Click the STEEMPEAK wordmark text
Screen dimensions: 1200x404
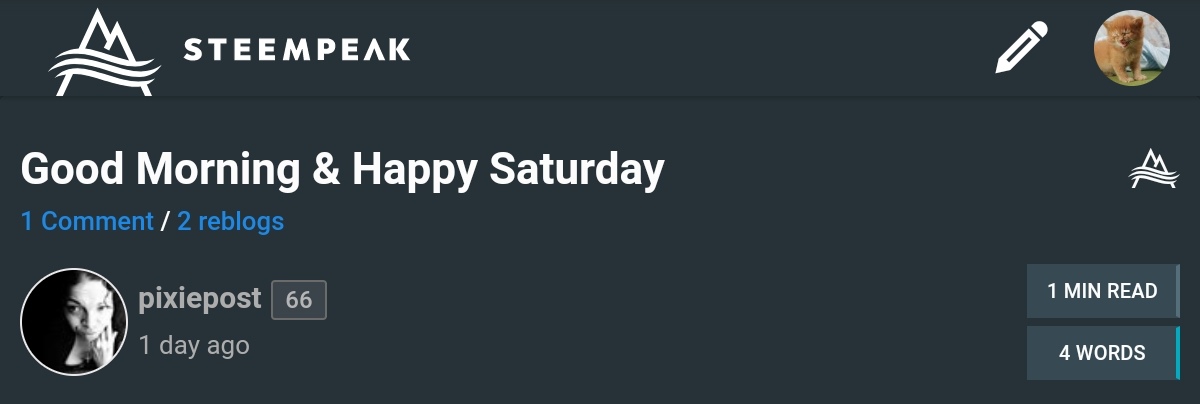(x=297, y=50)
